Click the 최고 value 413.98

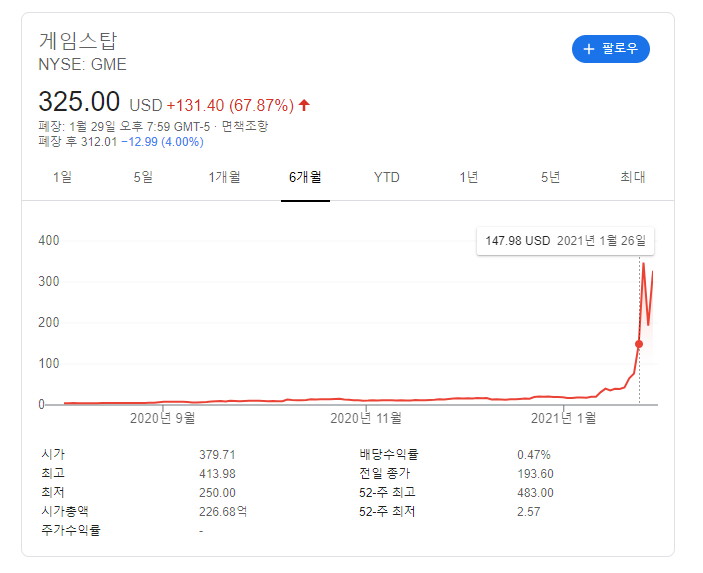[217, 473]
